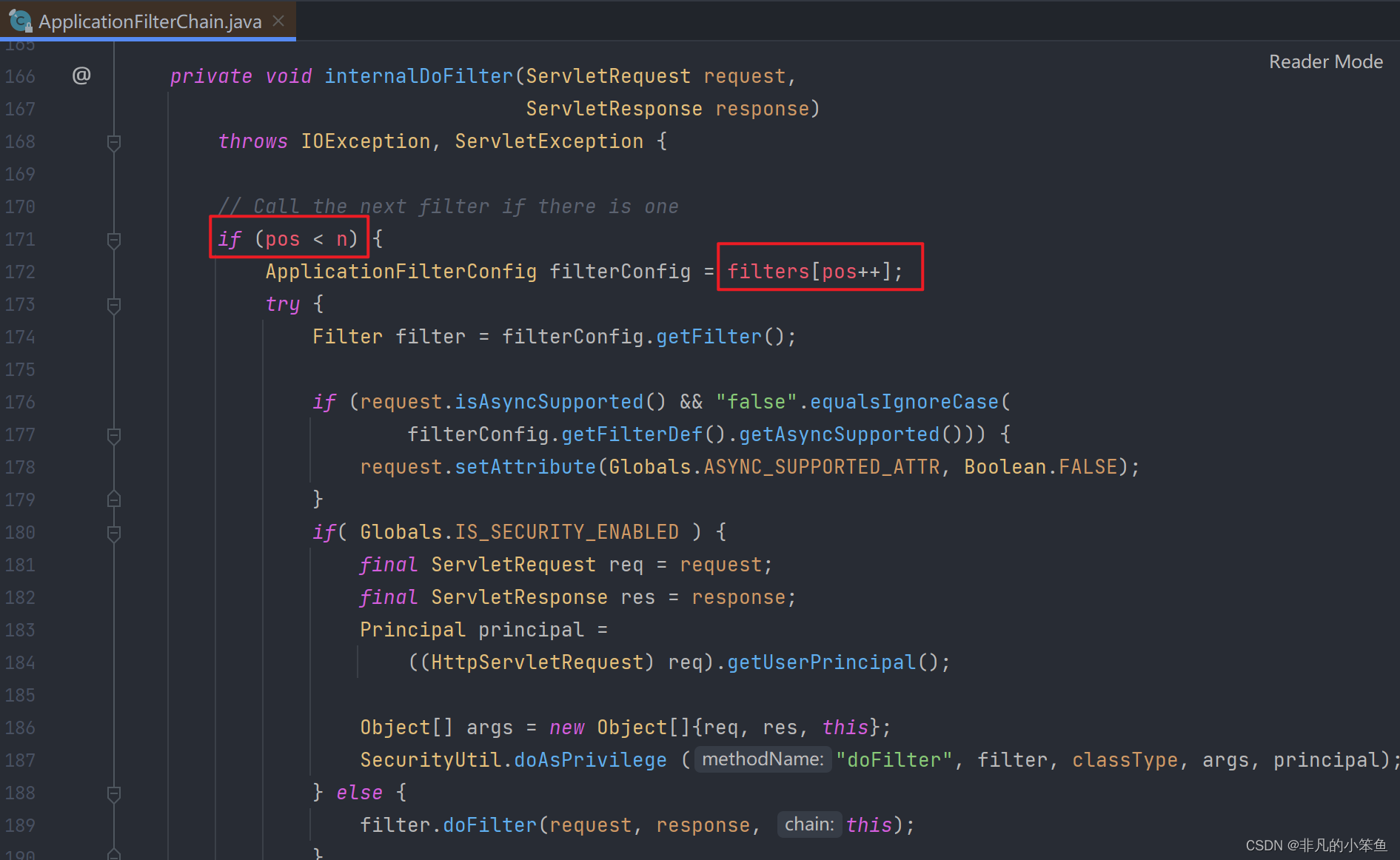Click the Reader Mode link
Screen dimensions: 1400x860
click(1325, 61)
